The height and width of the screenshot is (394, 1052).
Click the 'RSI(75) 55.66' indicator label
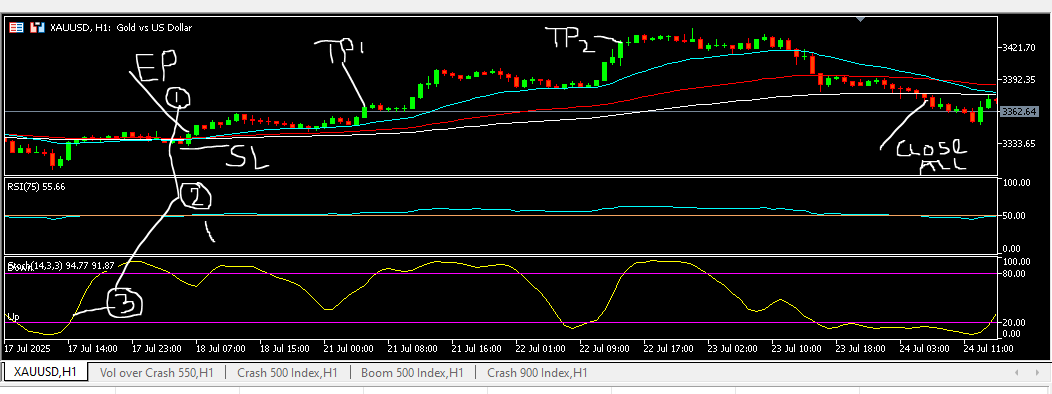coord(36,187)
